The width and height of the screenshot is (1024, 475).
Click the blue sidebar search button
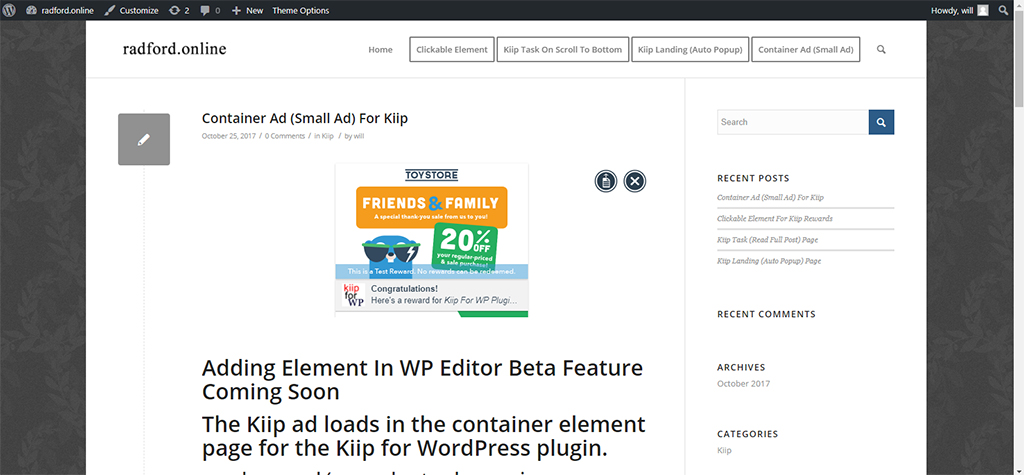pos(881,122)
